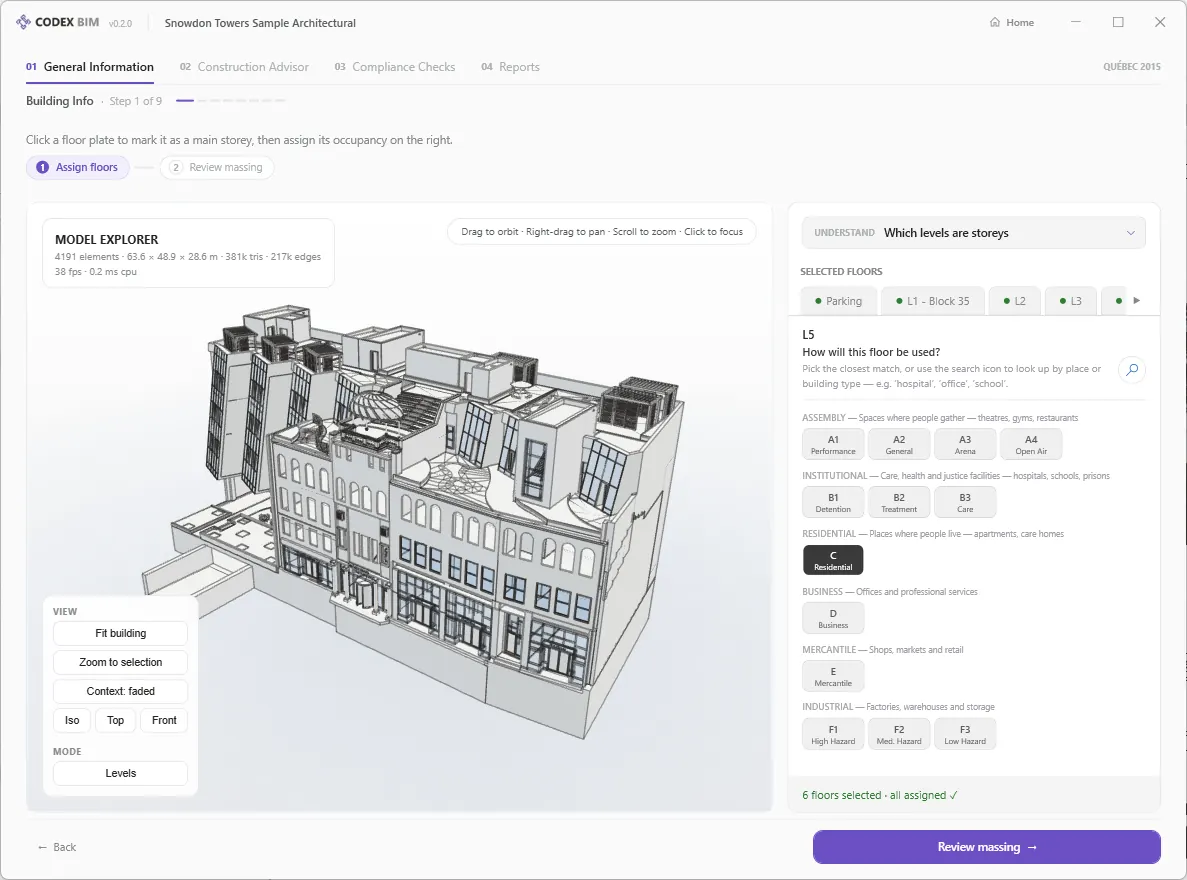Open the Reports tab

(x=510, y=67)
